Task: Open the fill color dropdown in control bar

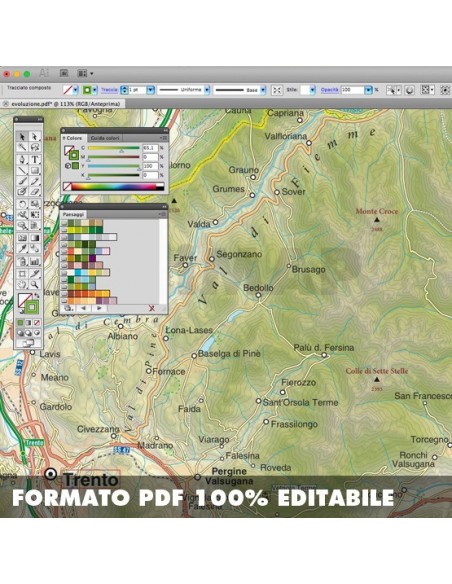Action: click(x=75, y=90)
